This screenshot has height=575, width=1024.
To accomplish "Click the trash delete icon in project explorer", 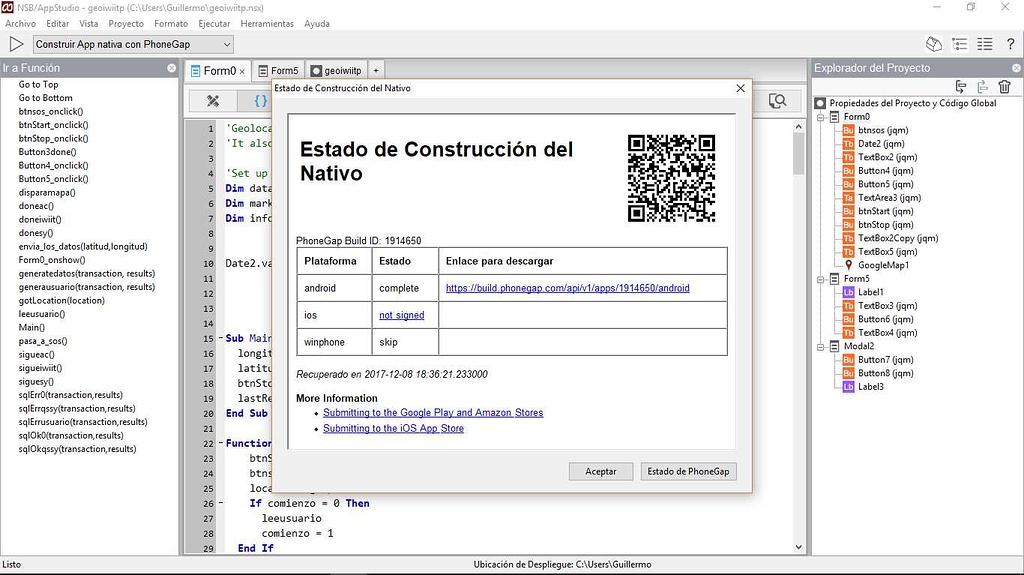I will [x=1004, y=86].
